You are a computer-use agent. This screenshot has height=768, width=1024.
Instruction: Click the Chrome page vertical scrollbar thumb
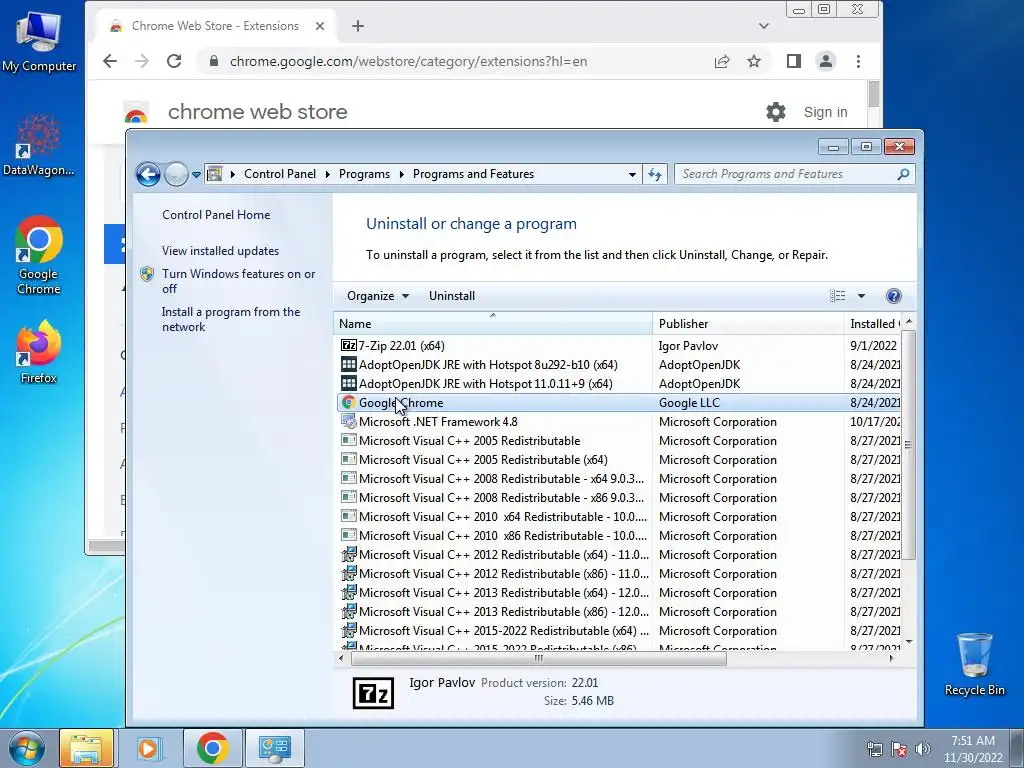[x=874, y=93]
